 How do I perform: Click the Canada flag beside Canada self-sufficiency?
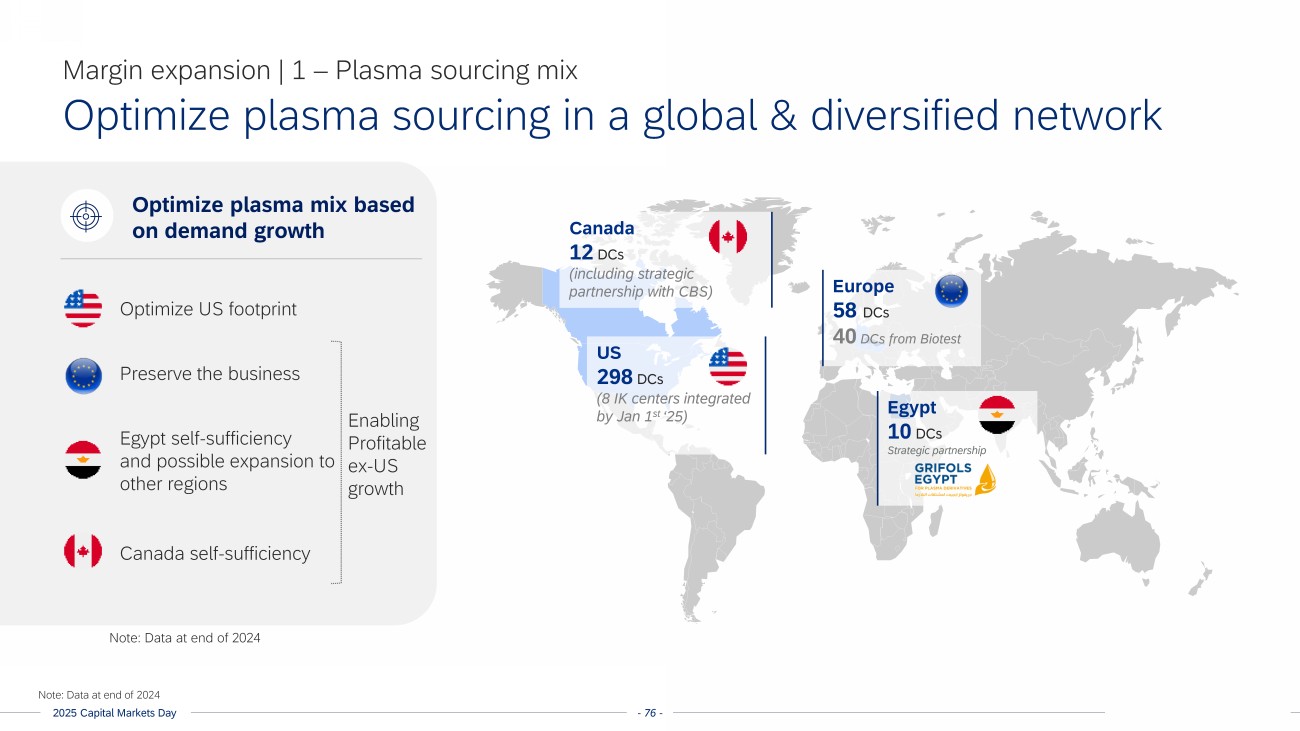(x=83, y=551)
